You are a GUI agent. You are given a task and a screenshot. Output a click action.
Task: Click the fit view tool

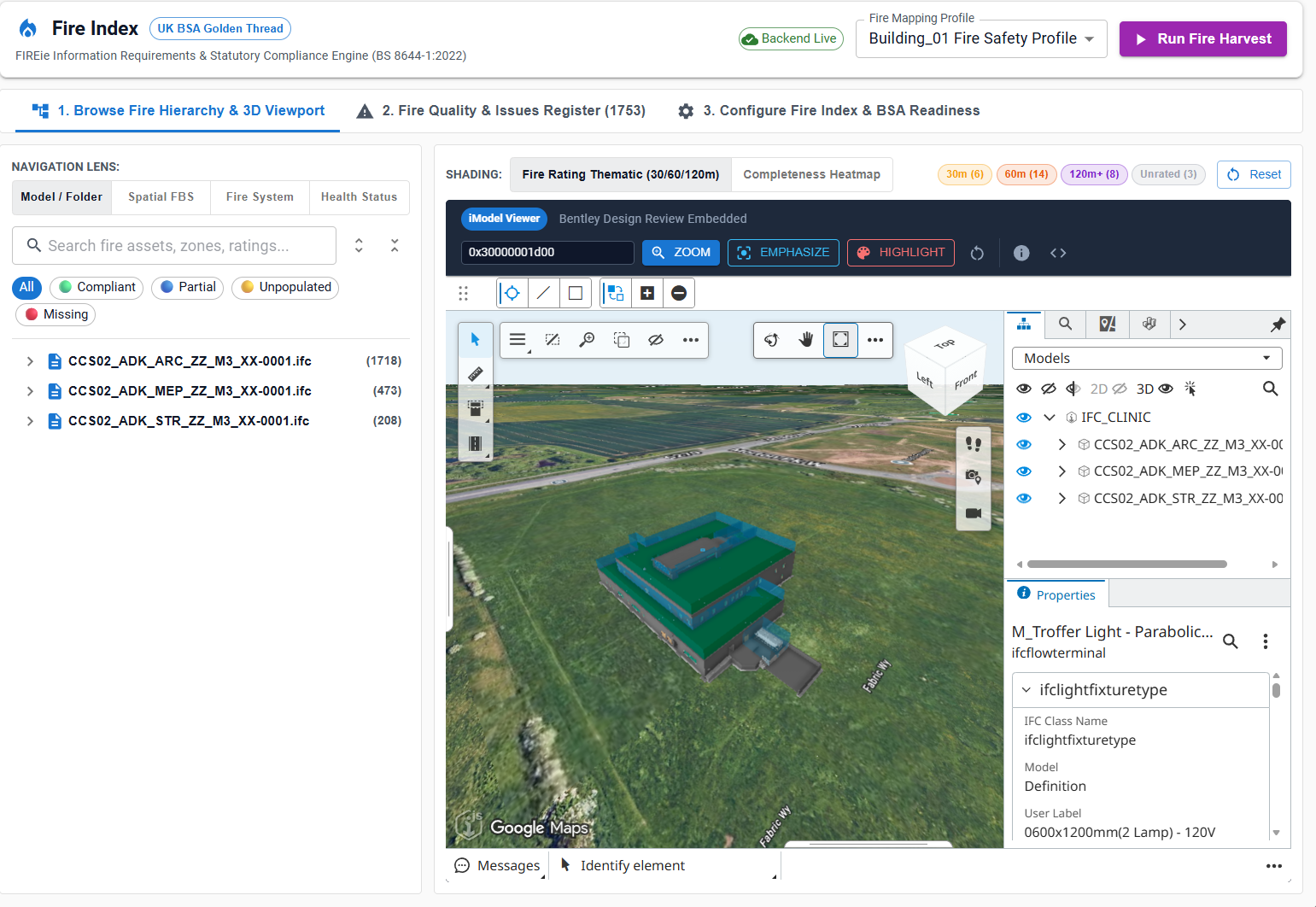coord(840,340)
